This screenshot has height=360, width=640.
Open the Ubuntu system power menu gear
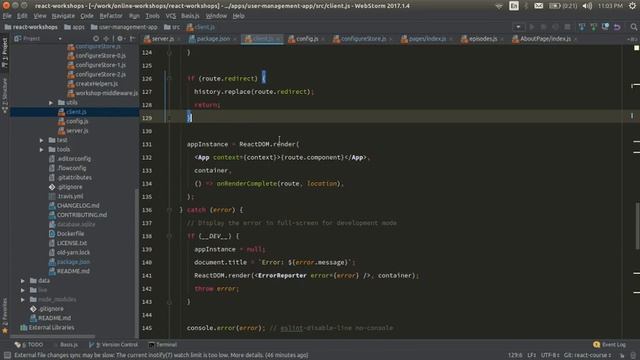pos(632,6)
